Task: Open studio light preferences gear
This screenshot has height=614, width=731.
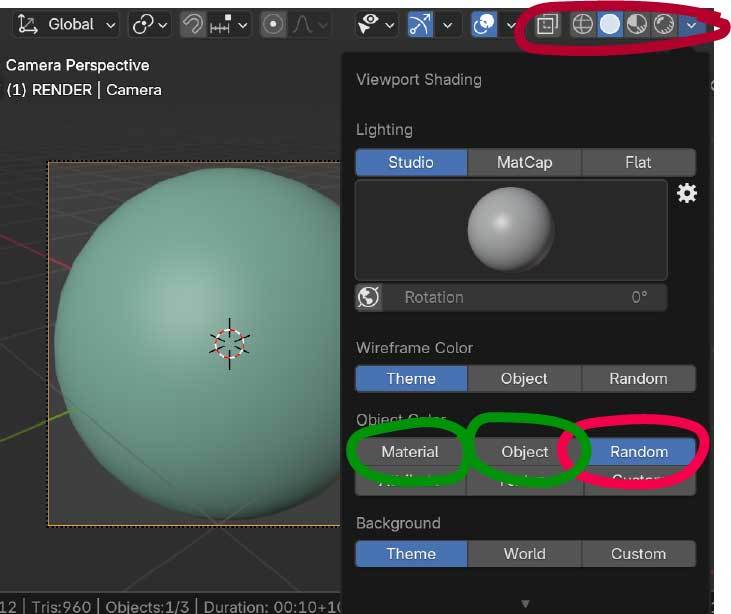Action: [687, 193]
